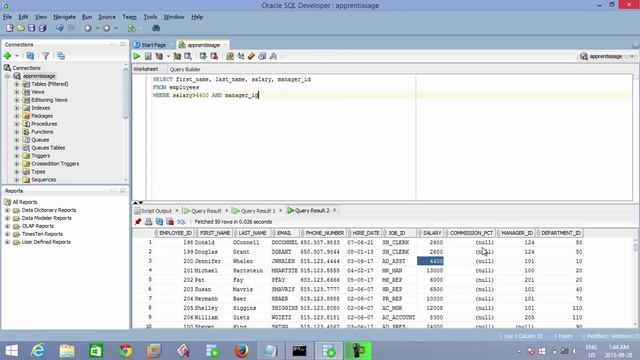Open the connection dropdown labeled apprentissage
This screenshot has width=640, height=360.
pyautogui.click(x=607, y=56)
